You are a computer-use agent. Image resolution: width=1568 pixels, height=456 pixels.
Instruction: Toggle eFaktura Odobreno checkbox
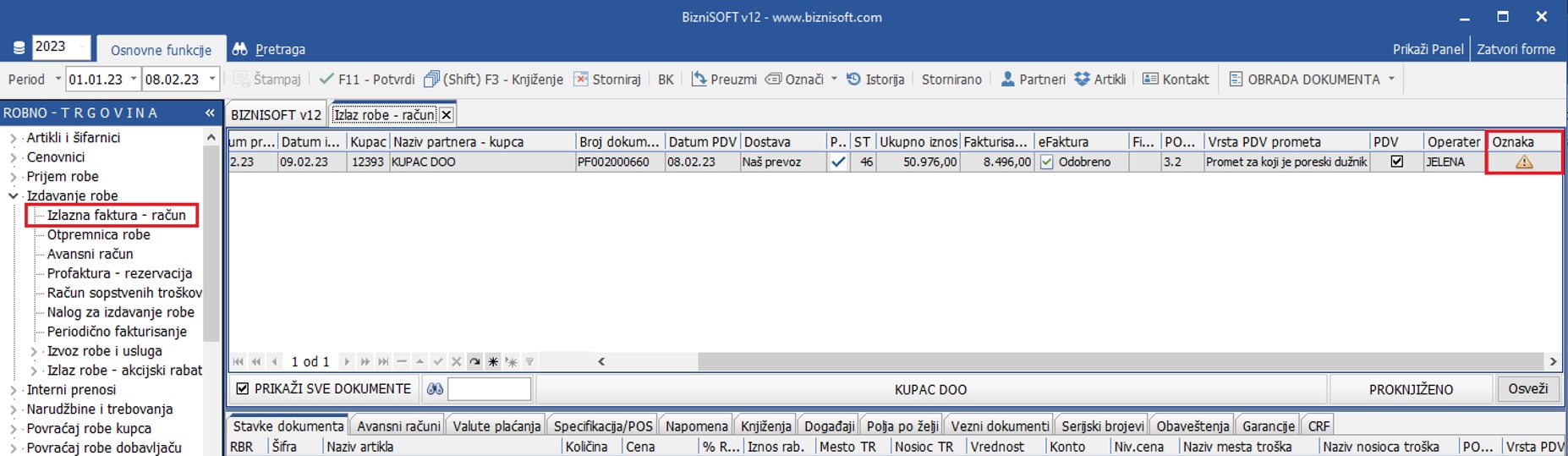coord(1047,162)
